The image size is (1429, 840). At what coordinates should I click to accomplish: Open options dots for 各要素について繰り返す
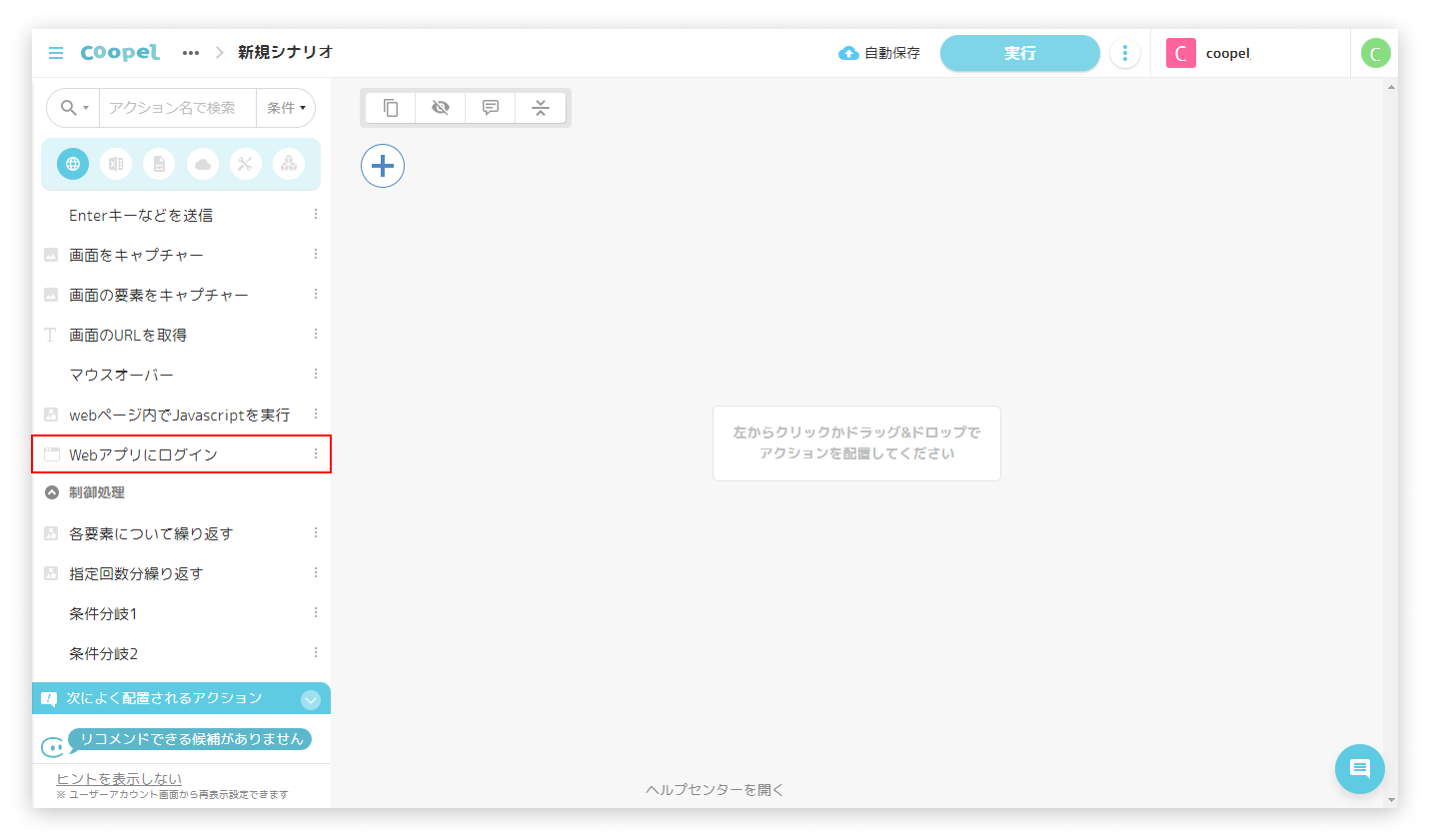[316, 532]
